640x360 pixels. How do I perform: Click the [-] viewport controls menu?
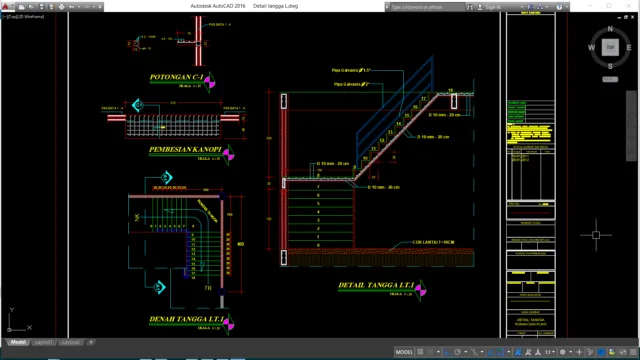(x=4, y=17)
